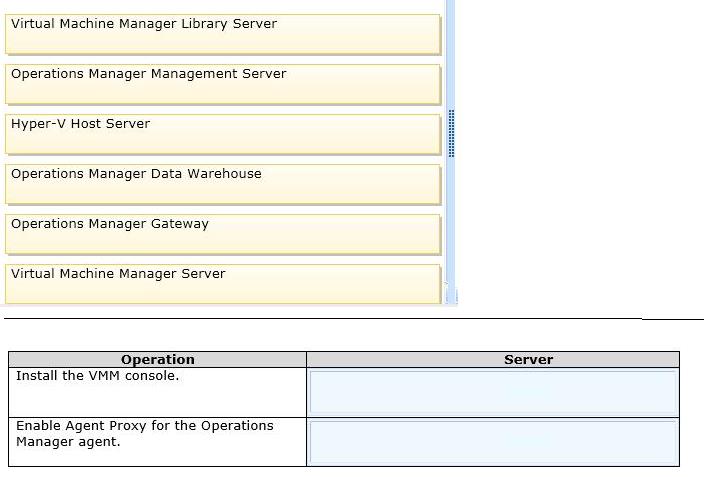Click the Server field beside Install the VMM console
This screenshot has height=477, width=704.
[x=493, y=392]
